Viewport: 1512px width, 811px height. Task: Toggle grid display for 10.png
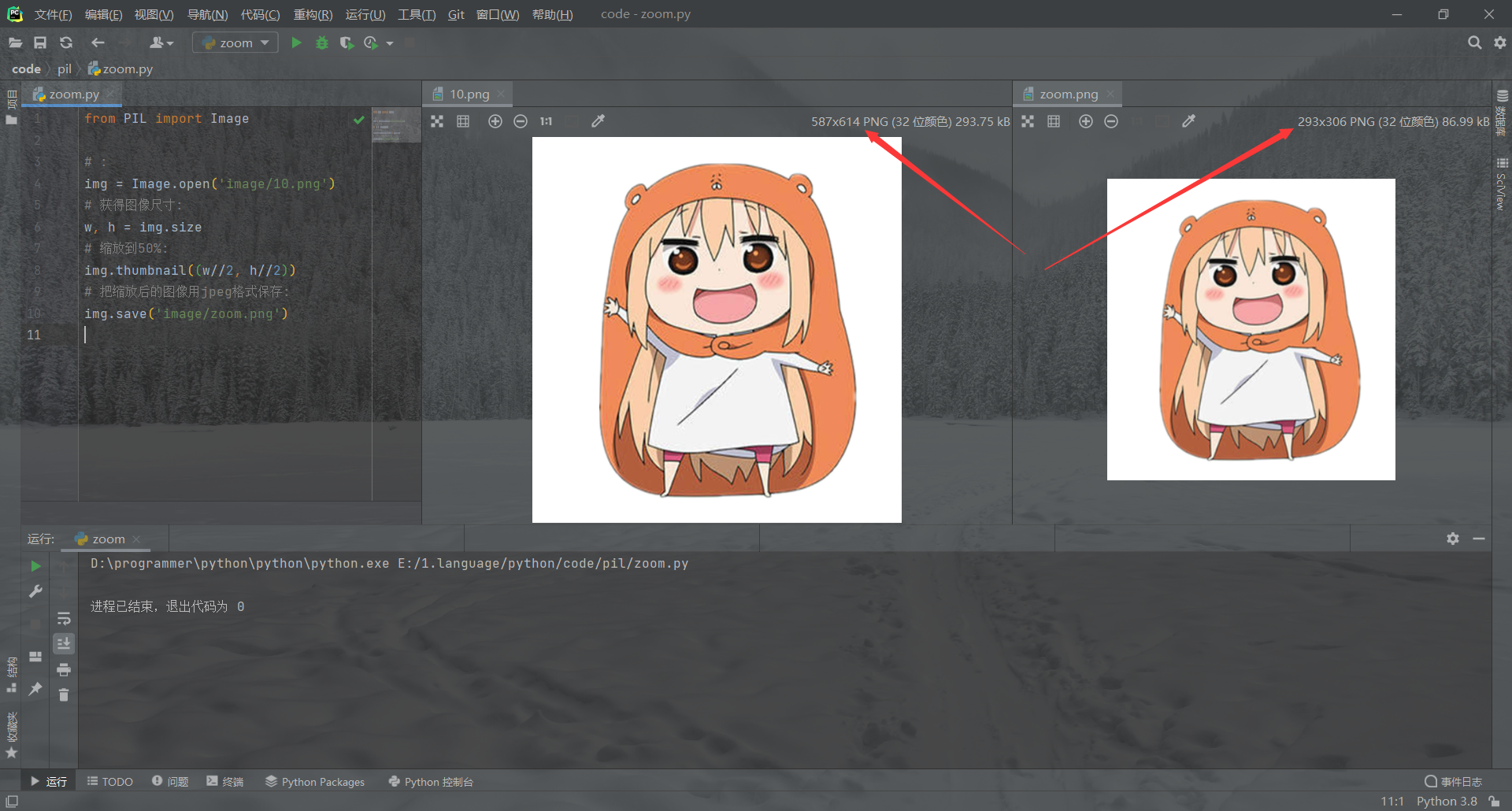click(x=463, y=121)
